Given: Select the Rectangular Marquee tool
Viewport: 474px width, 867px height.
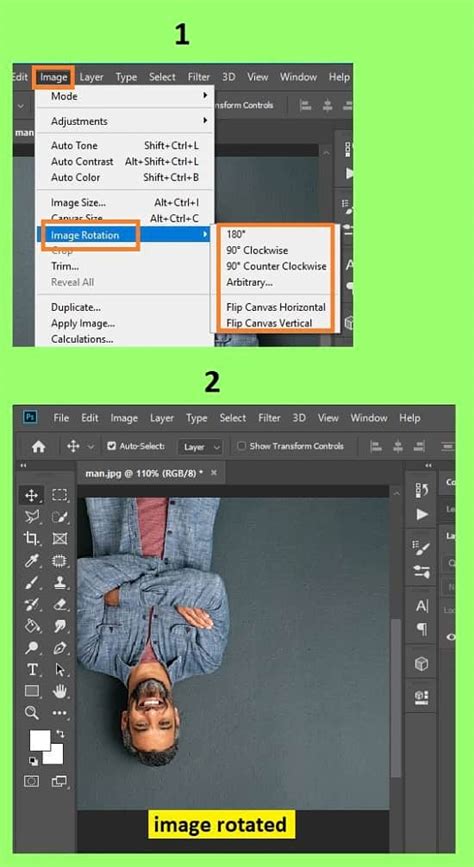Looking at the screenshot, I should tap(60, 495).
